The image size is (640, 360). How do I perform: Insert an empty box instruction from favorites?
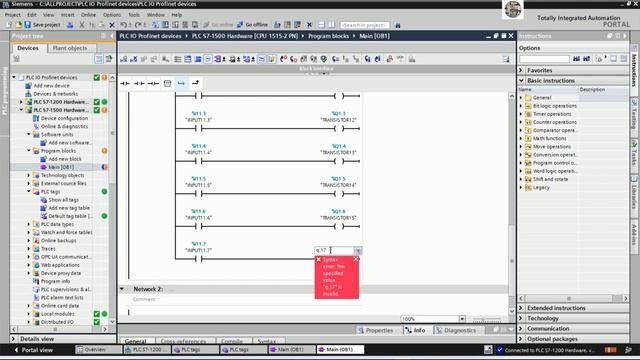(x=167, y=83)
